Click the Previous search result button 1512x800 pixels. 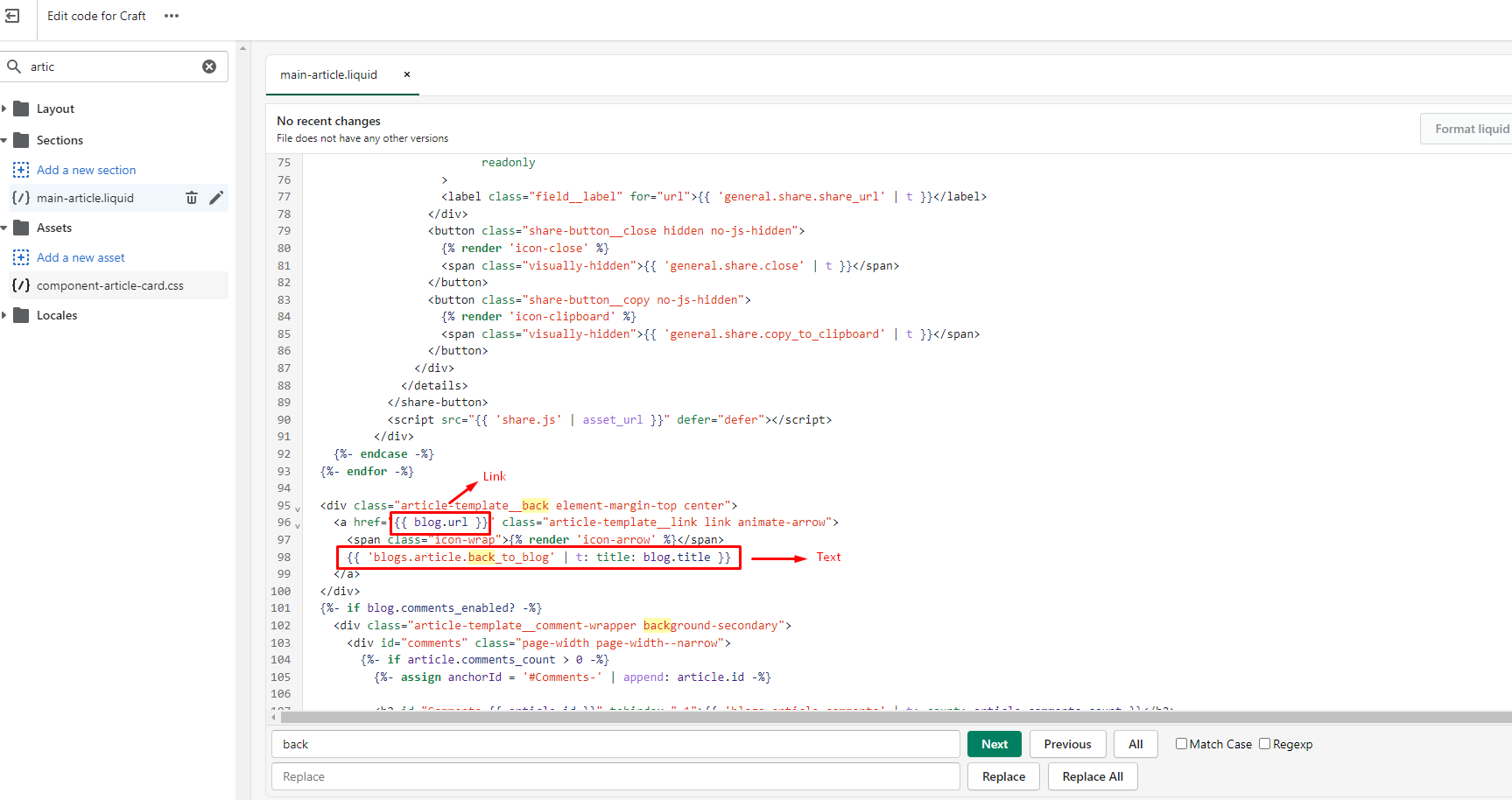[x=1068, y=744]
